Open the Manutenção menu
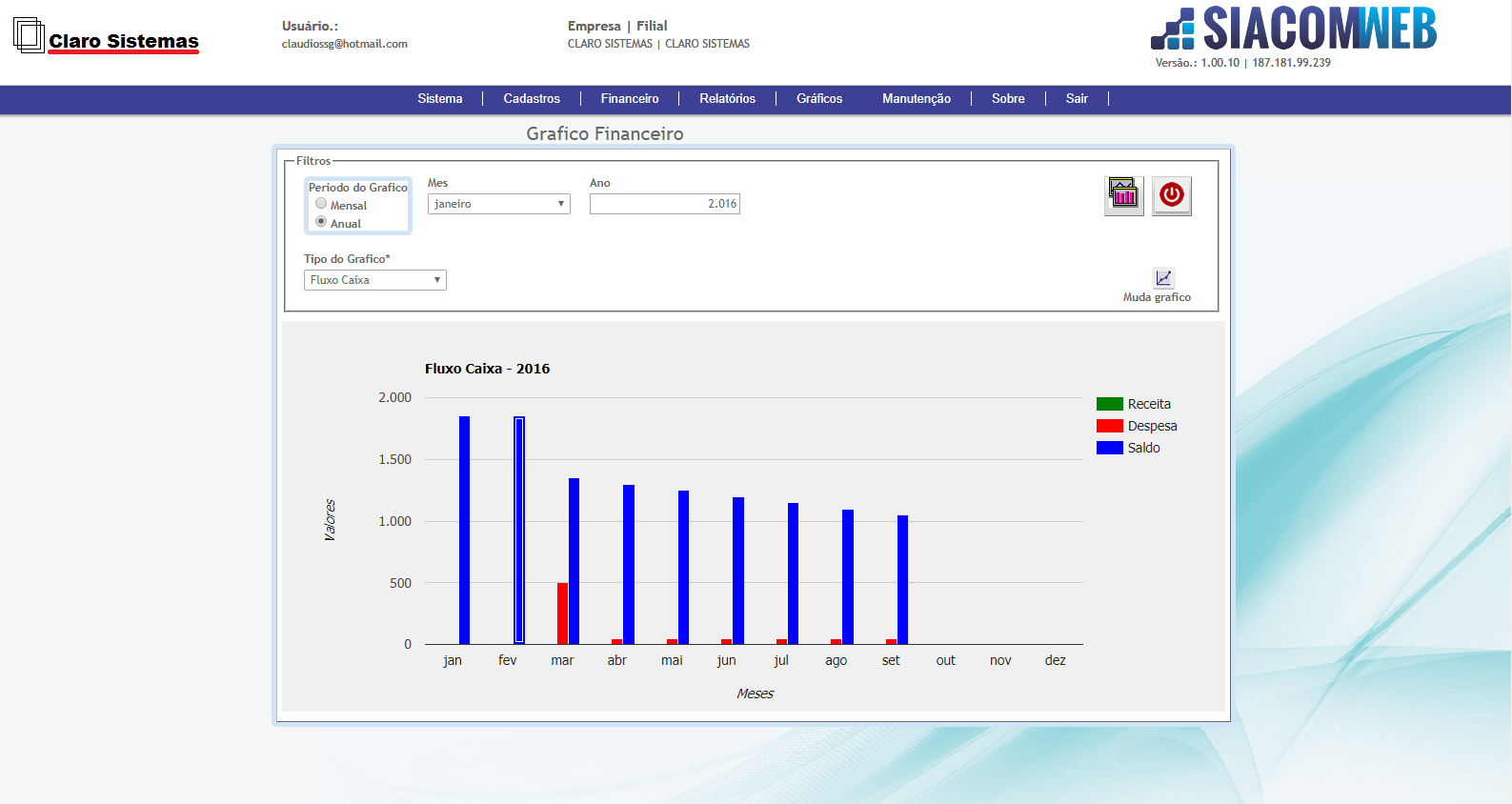 point(917,99)
